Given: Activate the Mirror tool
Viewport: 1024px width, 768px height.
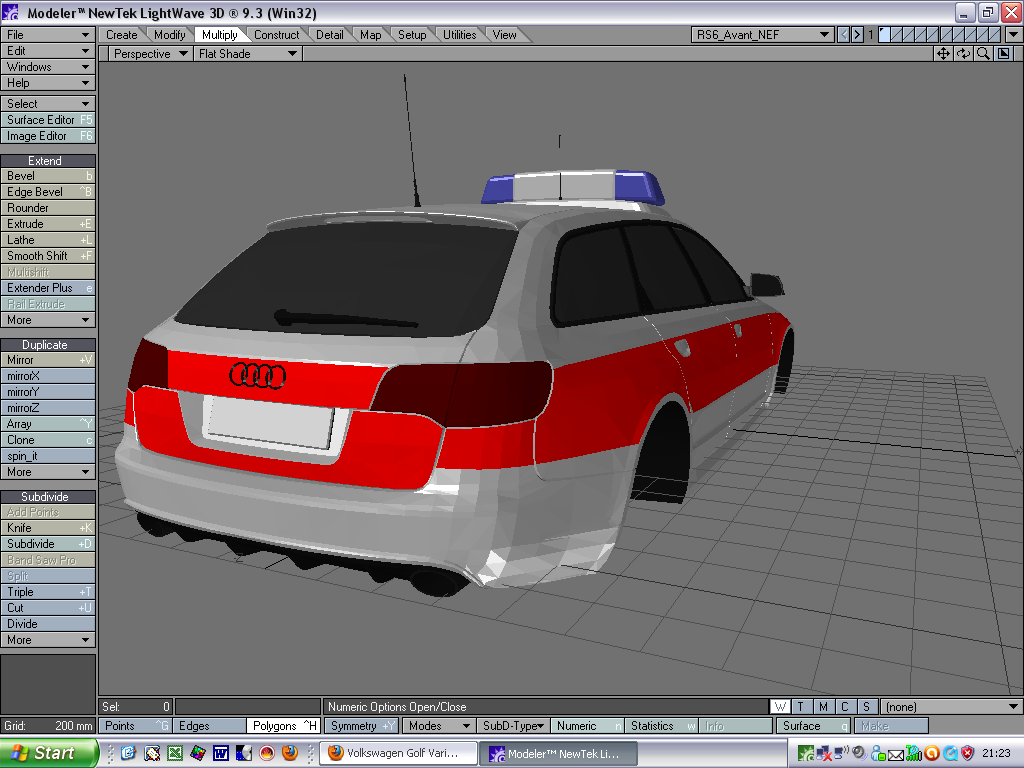Looking at the screenshot, I should coord(48,360).
